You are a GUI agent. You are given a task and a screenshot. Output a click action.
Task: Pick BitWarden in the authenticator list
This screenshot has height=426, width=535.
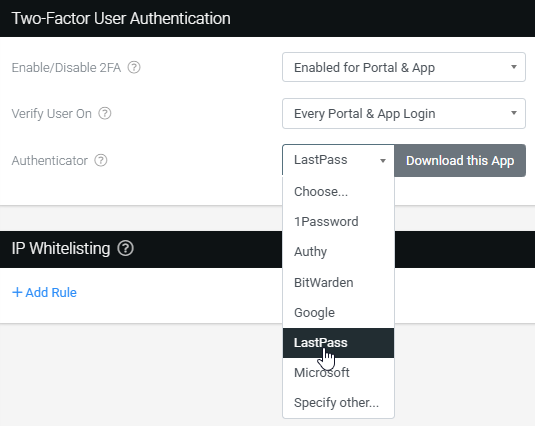[338, 282]
